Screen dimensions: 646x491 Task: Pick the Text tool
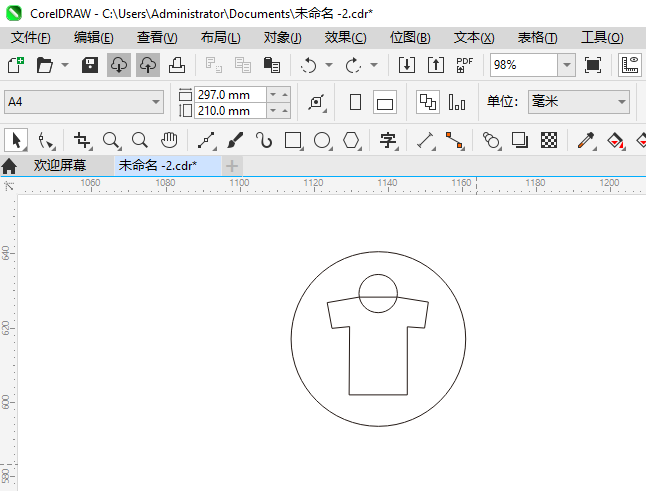pos(388,140)
